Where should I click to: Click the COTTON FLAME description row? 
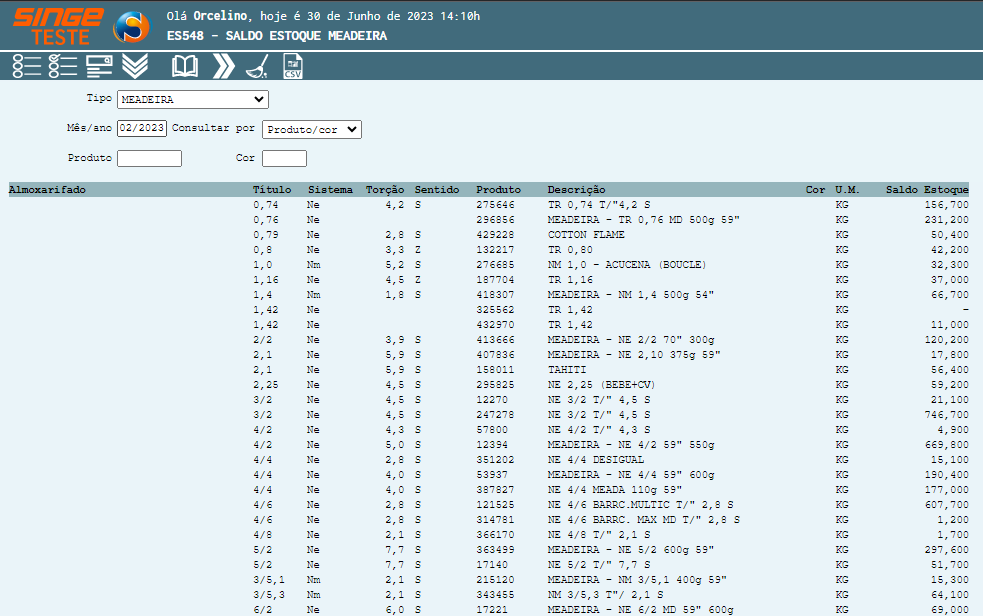tap(586, 235)
